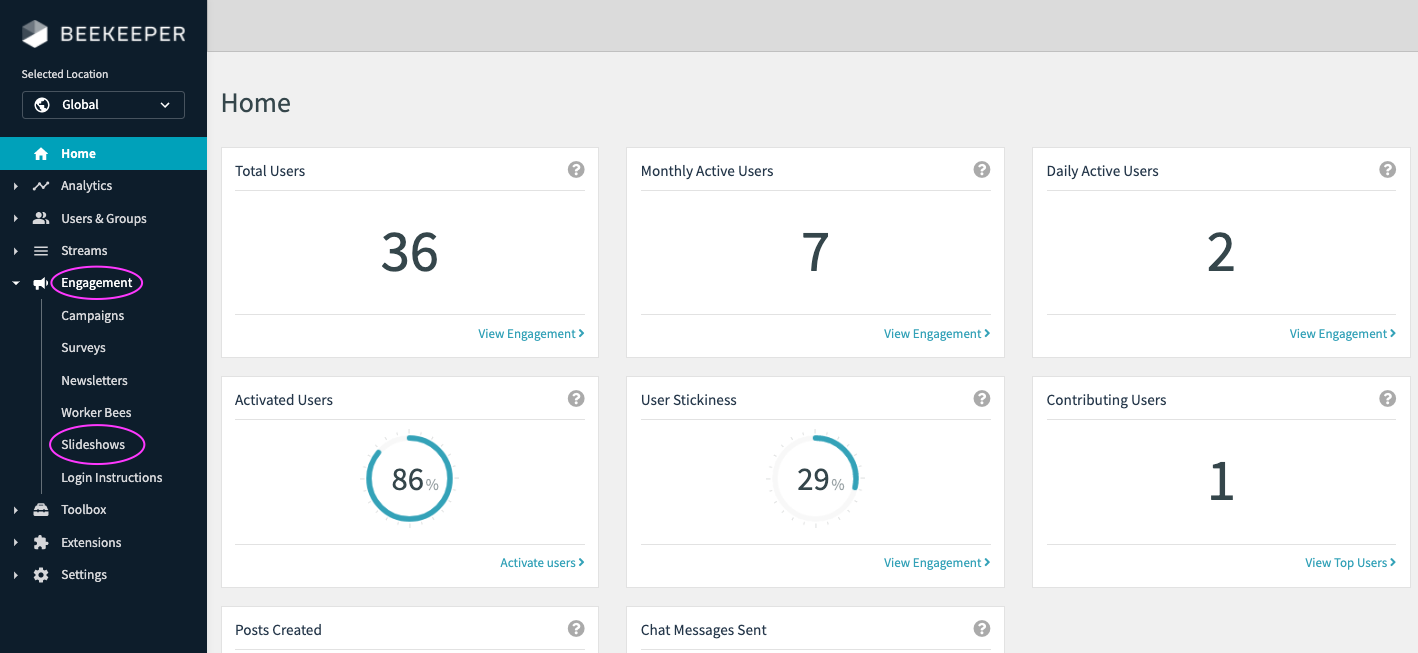The height and width of the screenshot is (653, 1418).
Task: Click the Extensions puzzle piece icon
Action: tap(41, 542)
